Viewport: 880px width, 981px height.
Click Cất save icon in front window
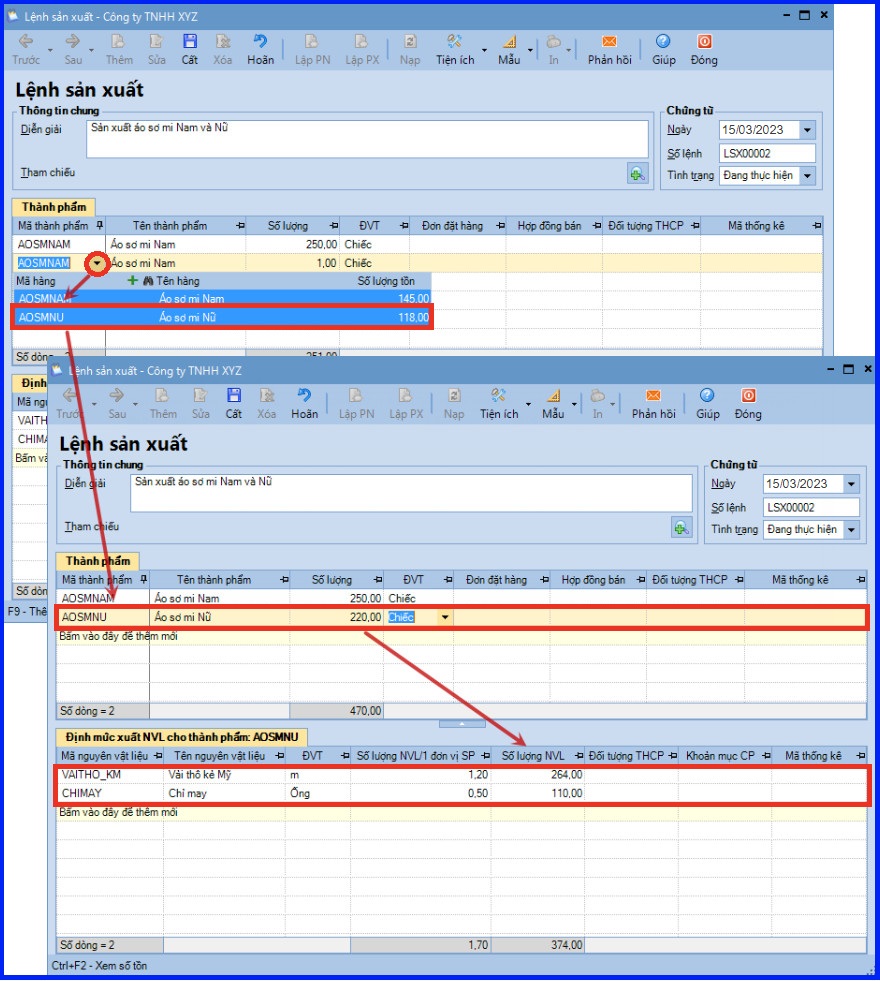(234, 395)
